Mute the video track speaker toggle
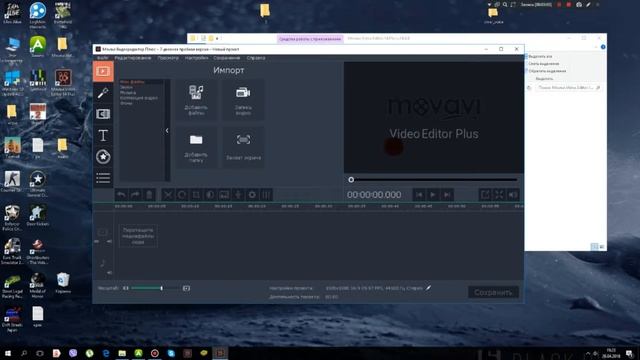The width and height of the screenshot is (640, 360). pyautogui.click(x=109, y=241)
